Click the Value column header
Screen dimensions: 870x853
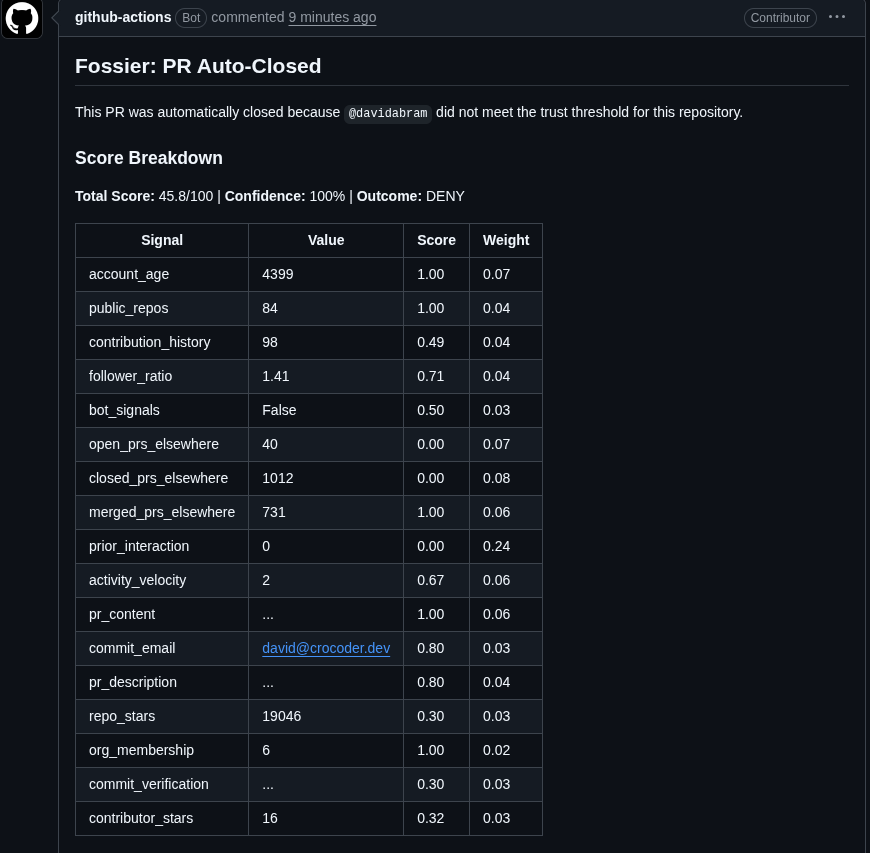point(326,240)
